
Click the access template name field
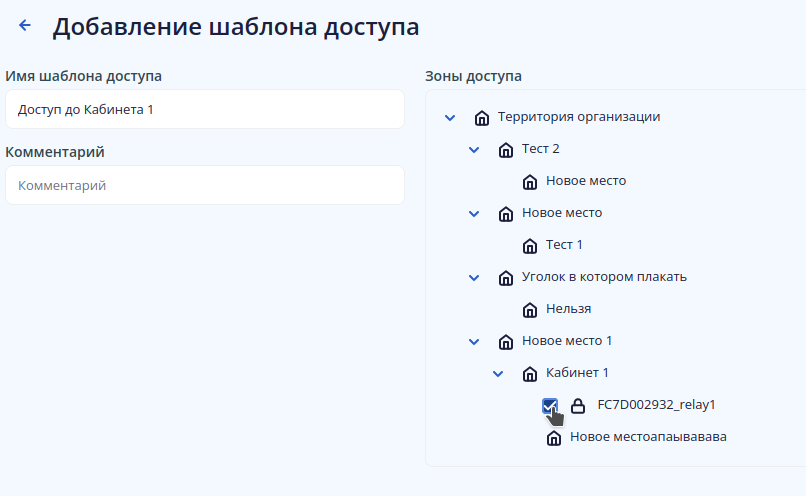(205, 109)
